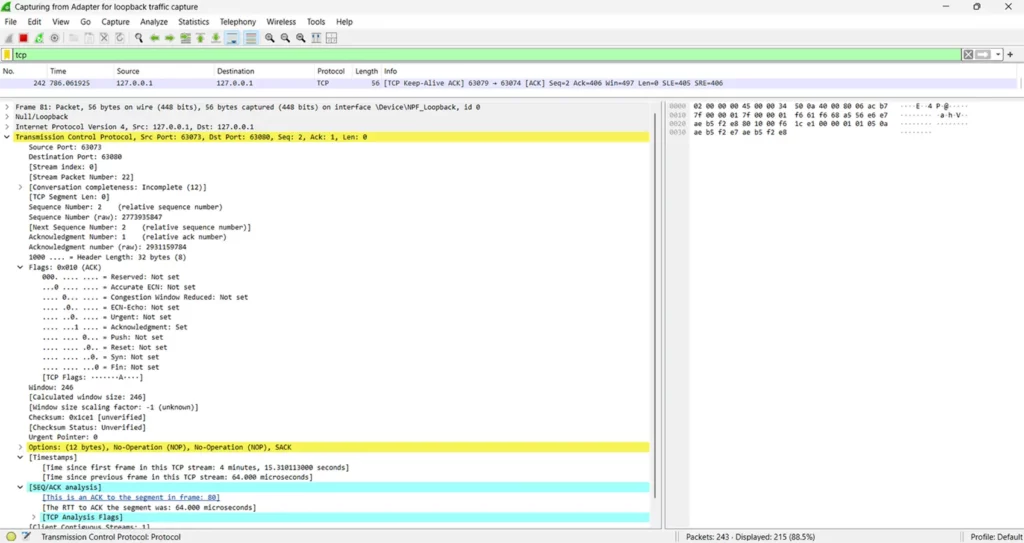Image resolution: width=1024 pixels, height=543 pixels.
Task: Open the Statistics menu
Action: (x=194, y=22)
